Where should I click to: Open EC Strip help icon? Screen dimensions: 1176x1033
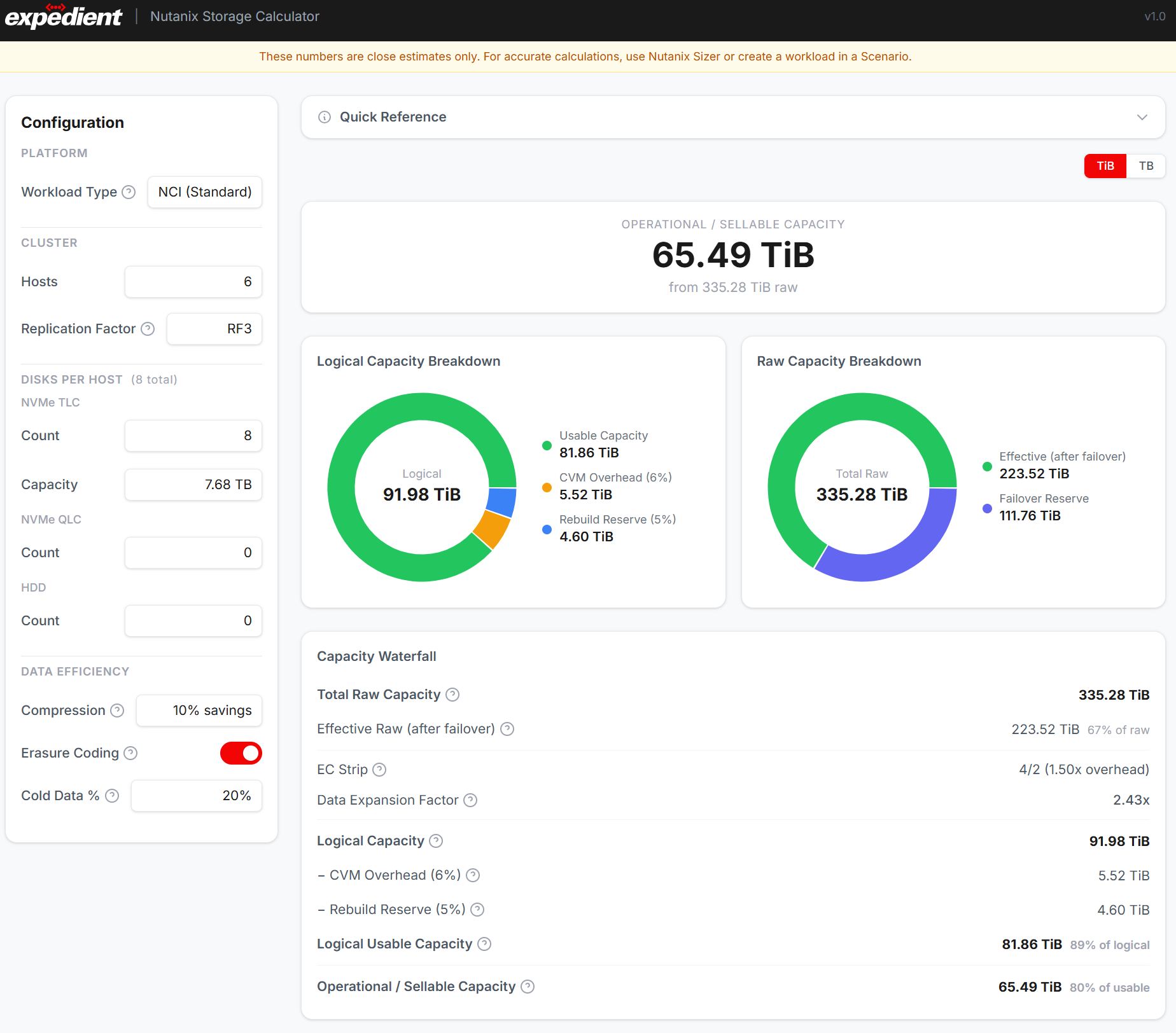tap(379, 770)
